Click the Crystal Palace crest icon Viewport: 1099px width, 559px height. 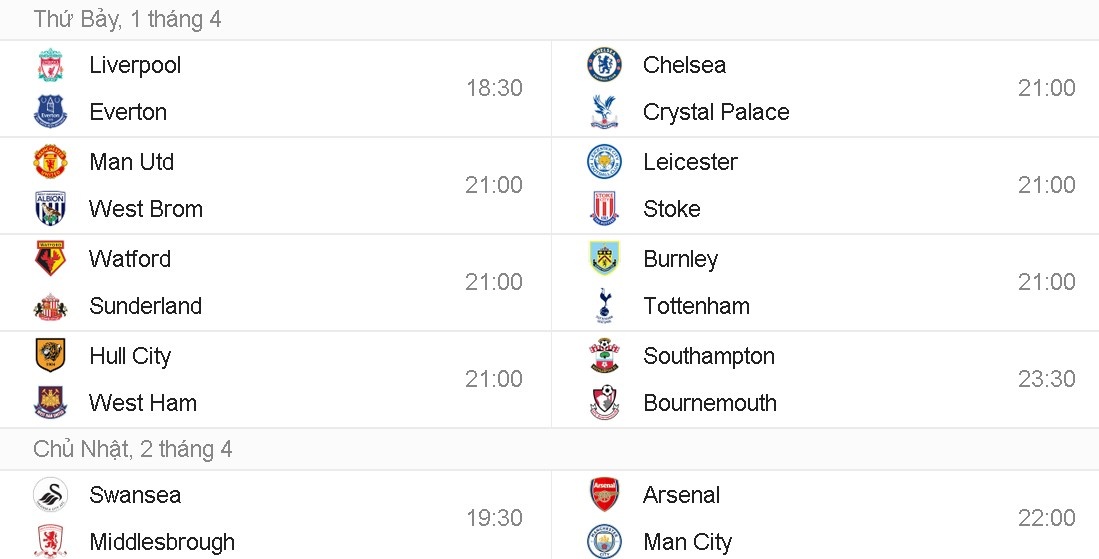pyautogui.click(x=604, y=112)
